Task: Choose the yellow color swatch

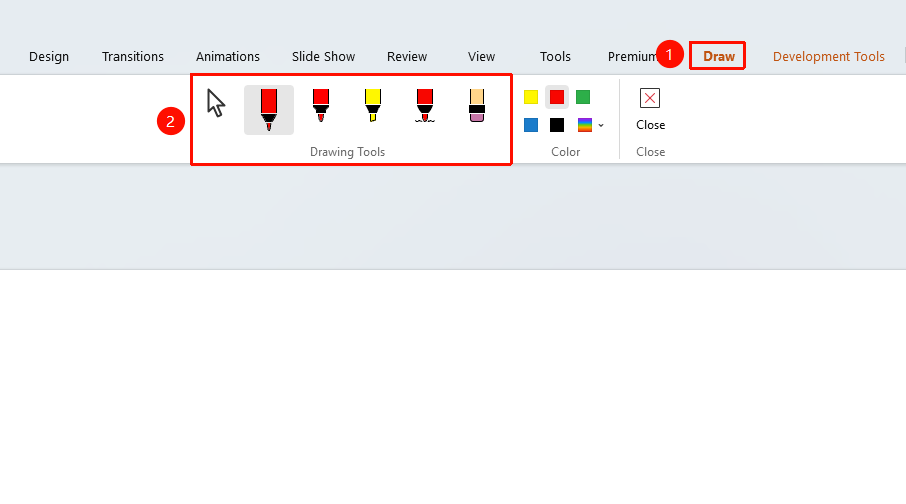Action: [x=530, y=97]
